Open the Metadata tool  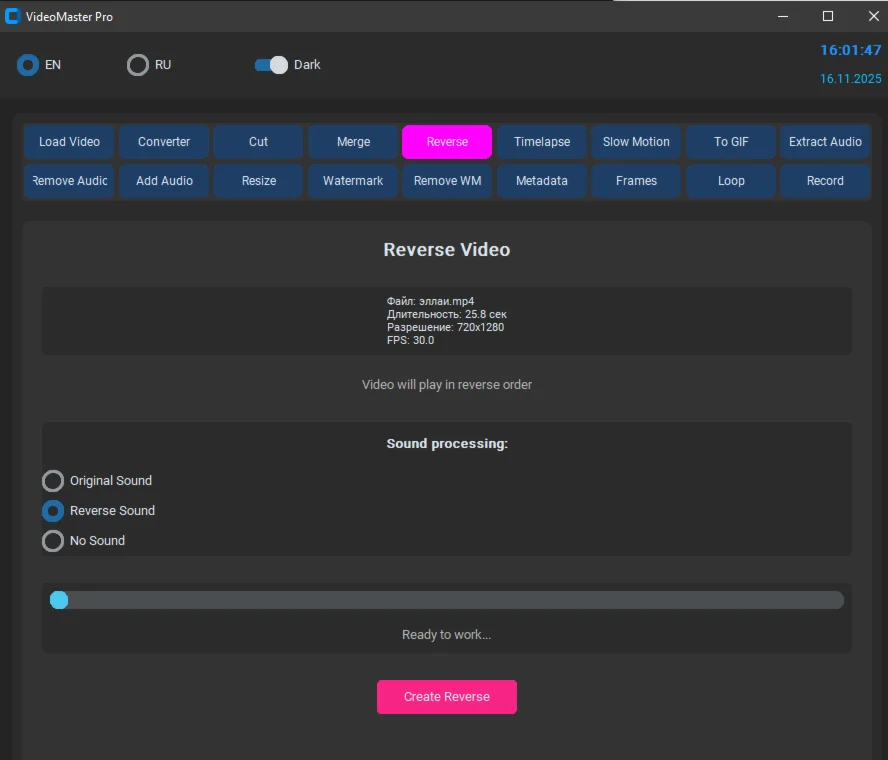coord(542,181)
